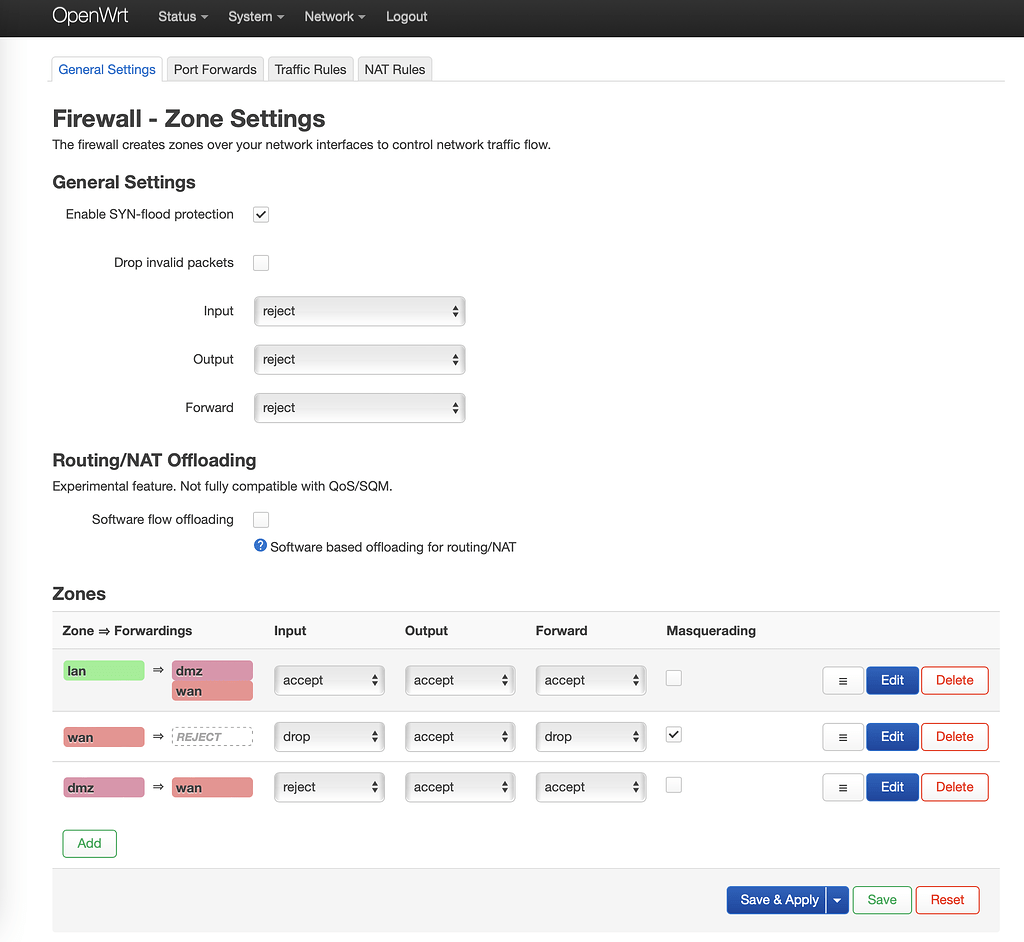The width and height of the screenshot is (1024, 942).
Task: Open the Save & Apply dropdown arrow
Action: click(x=838, y=900)
